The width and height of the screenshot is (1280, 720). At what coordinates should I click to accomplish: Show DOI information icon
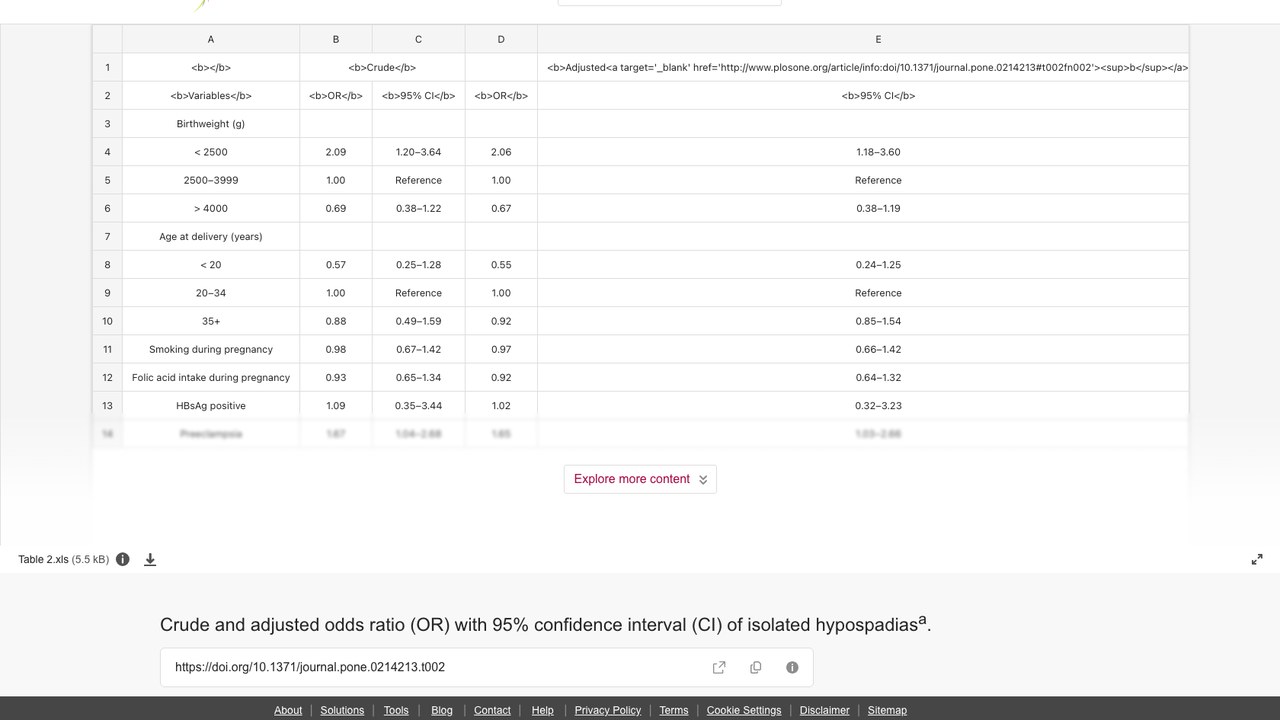pyautogui.click(x=792, y=667)
